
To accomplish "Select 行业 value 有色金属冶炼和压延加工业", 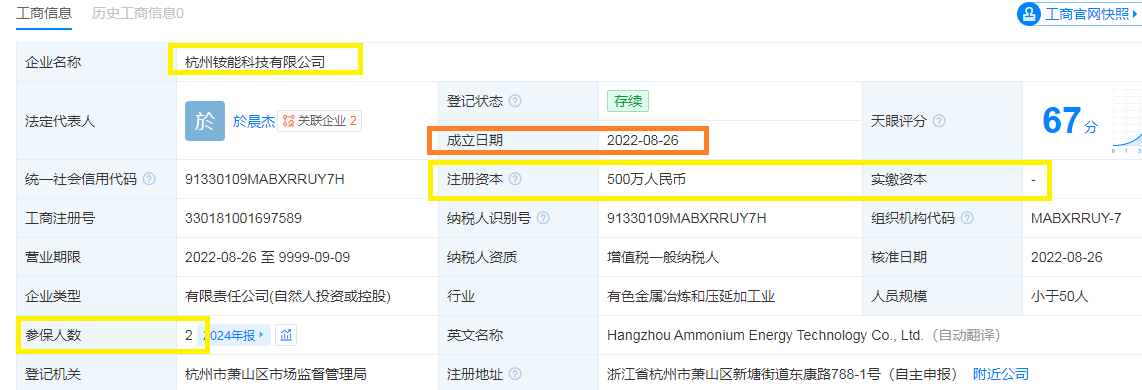I will click(690, 297).
